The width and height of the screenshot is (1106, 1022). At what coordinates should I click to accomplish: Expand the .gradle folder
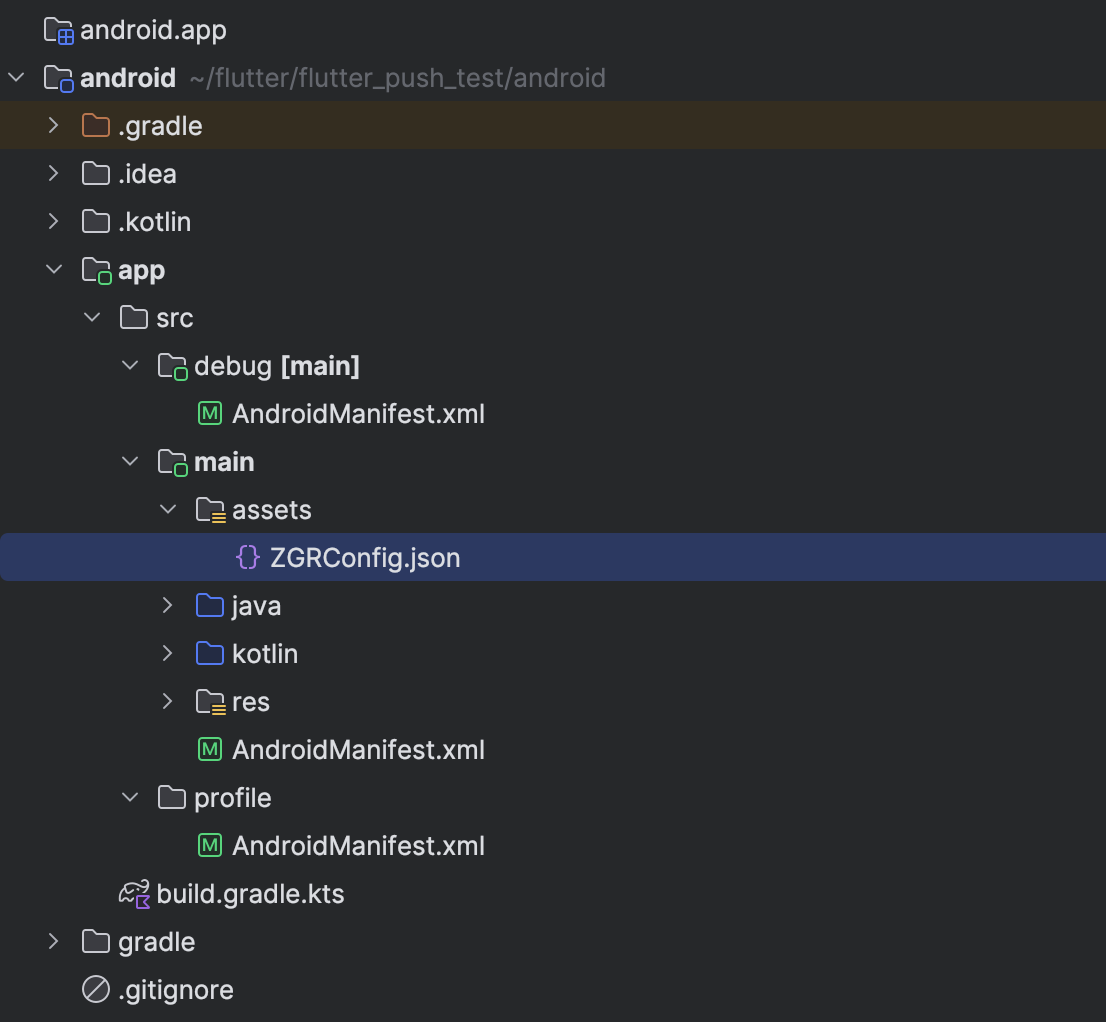click(x=54, y=126)
